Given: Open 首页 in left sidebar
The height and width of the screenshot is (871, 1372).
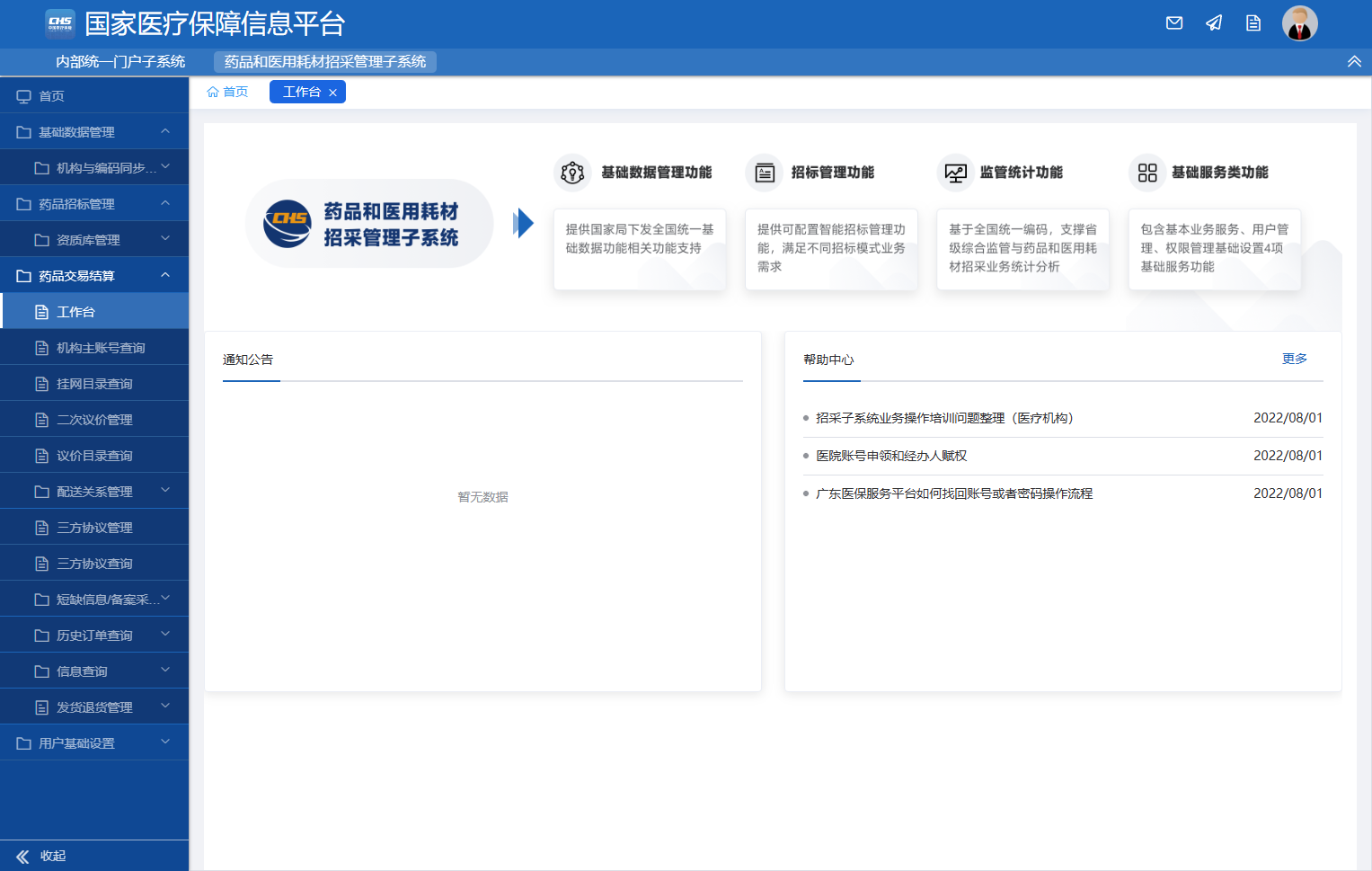Looking at the screenshot, I should [x=94, y=96].
